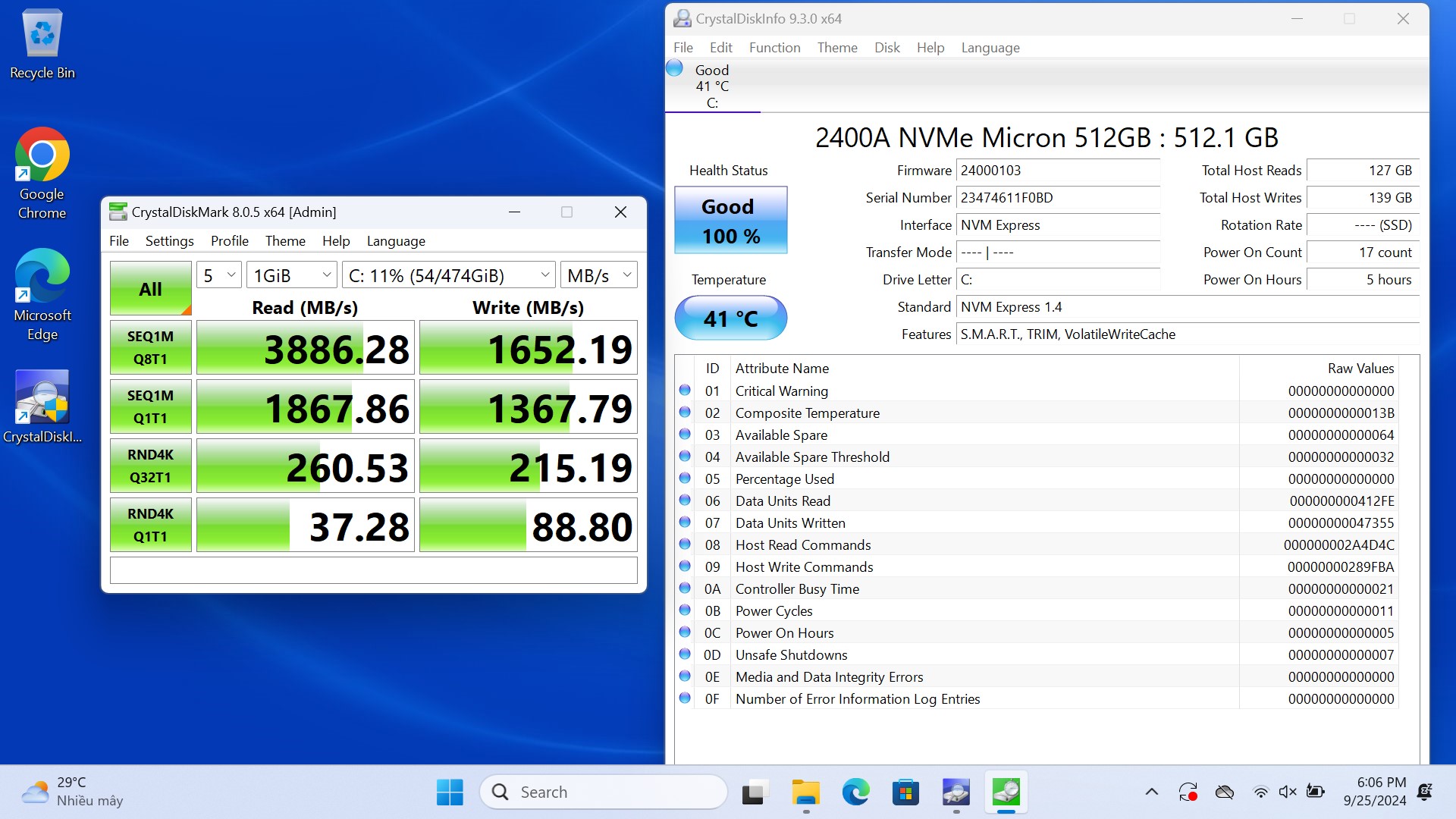1456x819 pixels.
Task: Click the comment box below benchmark results
Action: pyautogui.click(x=373, y=570)
